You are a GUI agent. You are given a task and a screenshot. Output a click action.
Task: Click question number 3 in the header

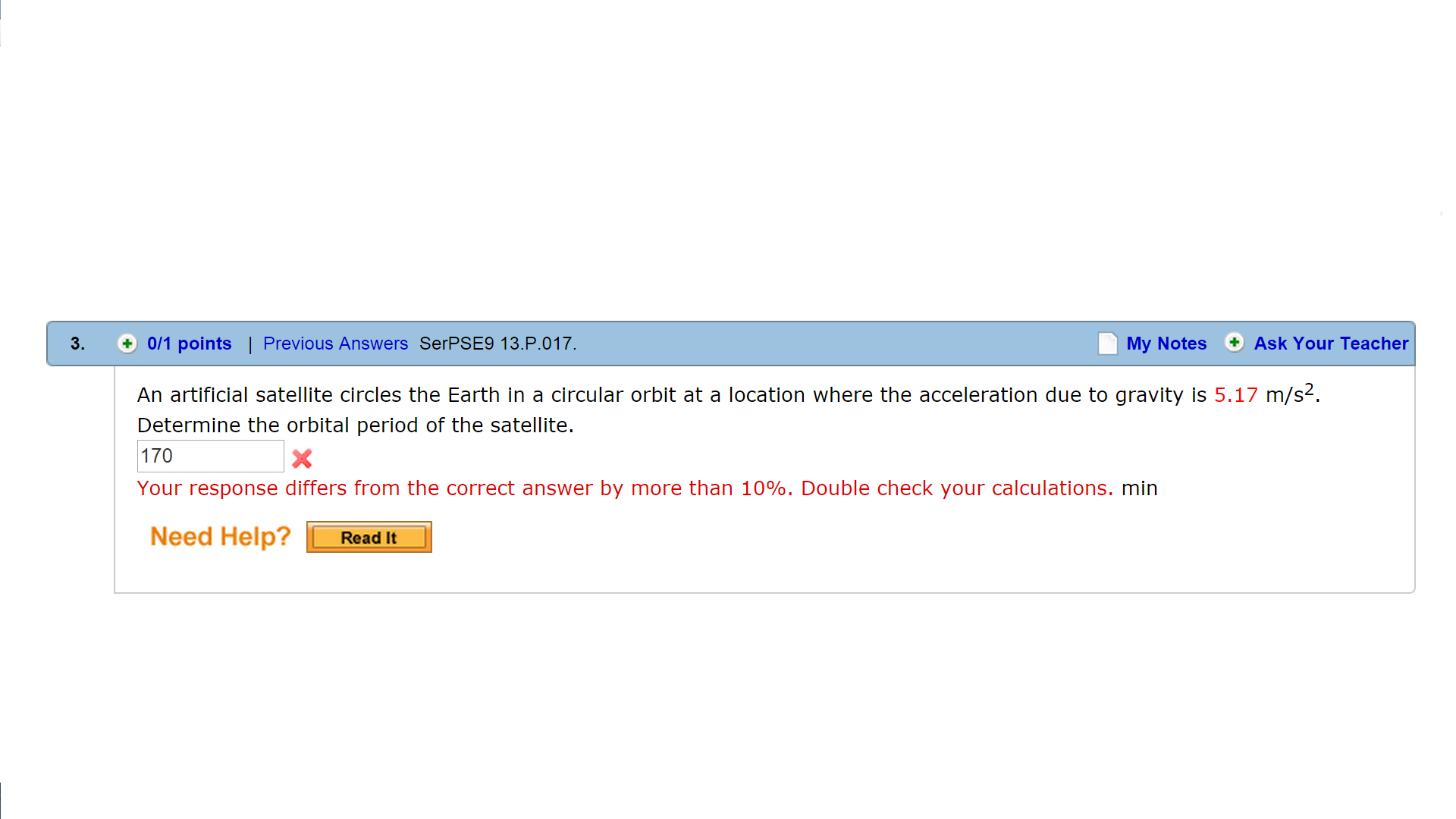[77, 344]
